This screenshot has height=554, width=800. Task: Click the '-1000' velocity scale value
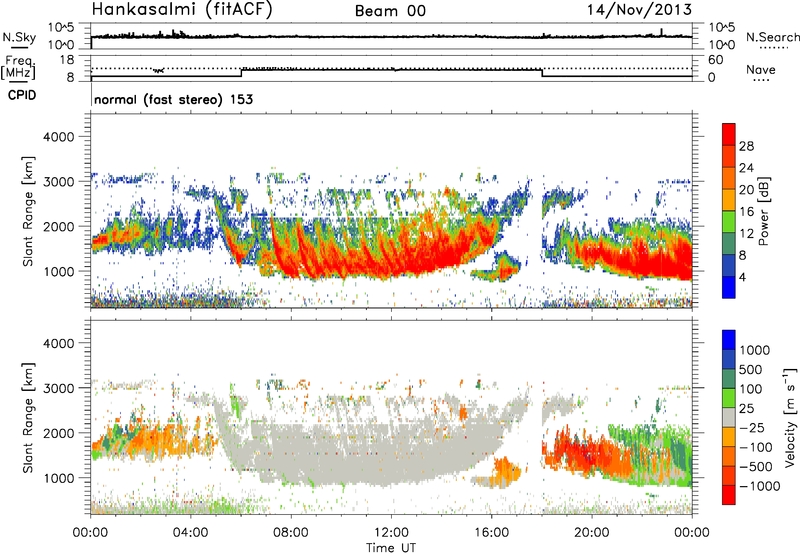[x=759, y=486]
